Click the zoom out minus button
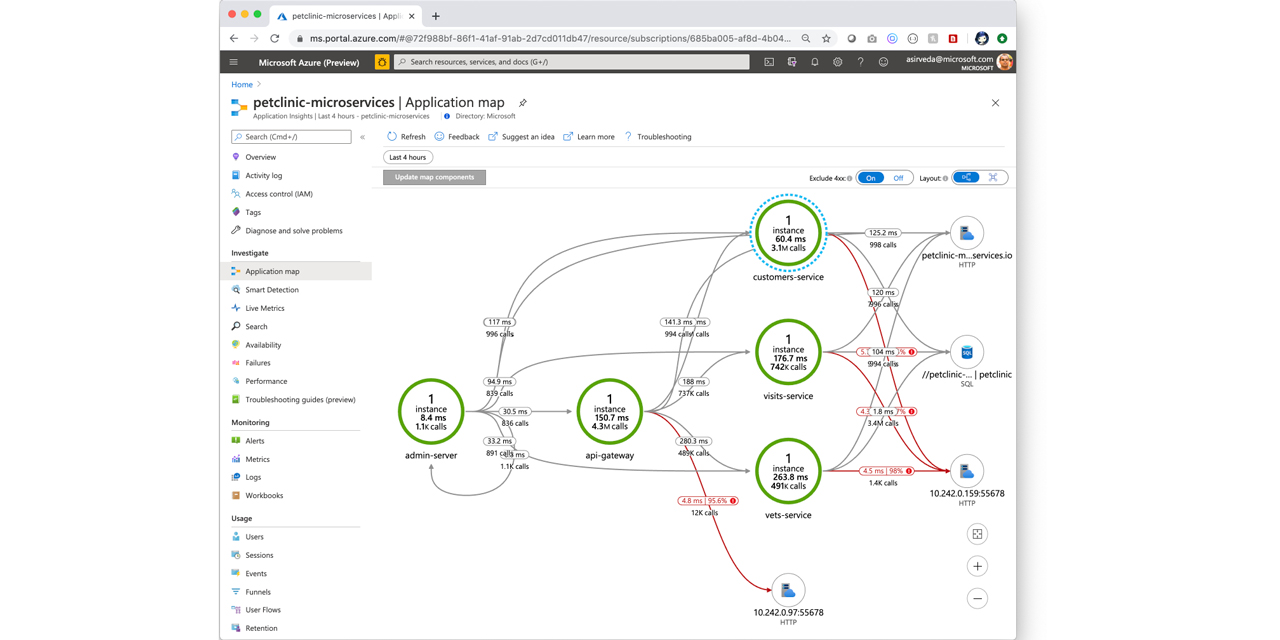 point(977,599)
